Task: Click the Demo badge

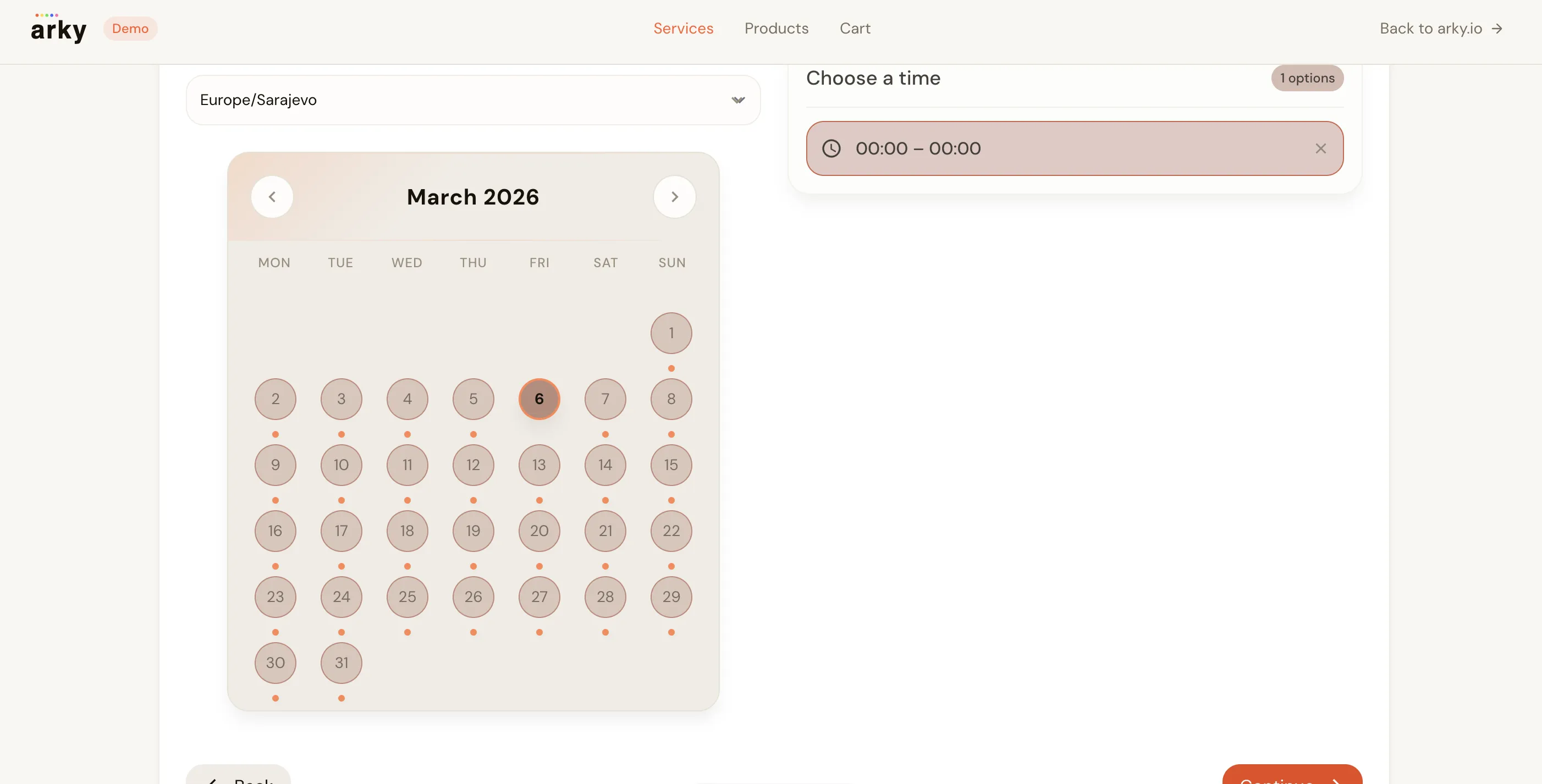Action: point(130,29)
